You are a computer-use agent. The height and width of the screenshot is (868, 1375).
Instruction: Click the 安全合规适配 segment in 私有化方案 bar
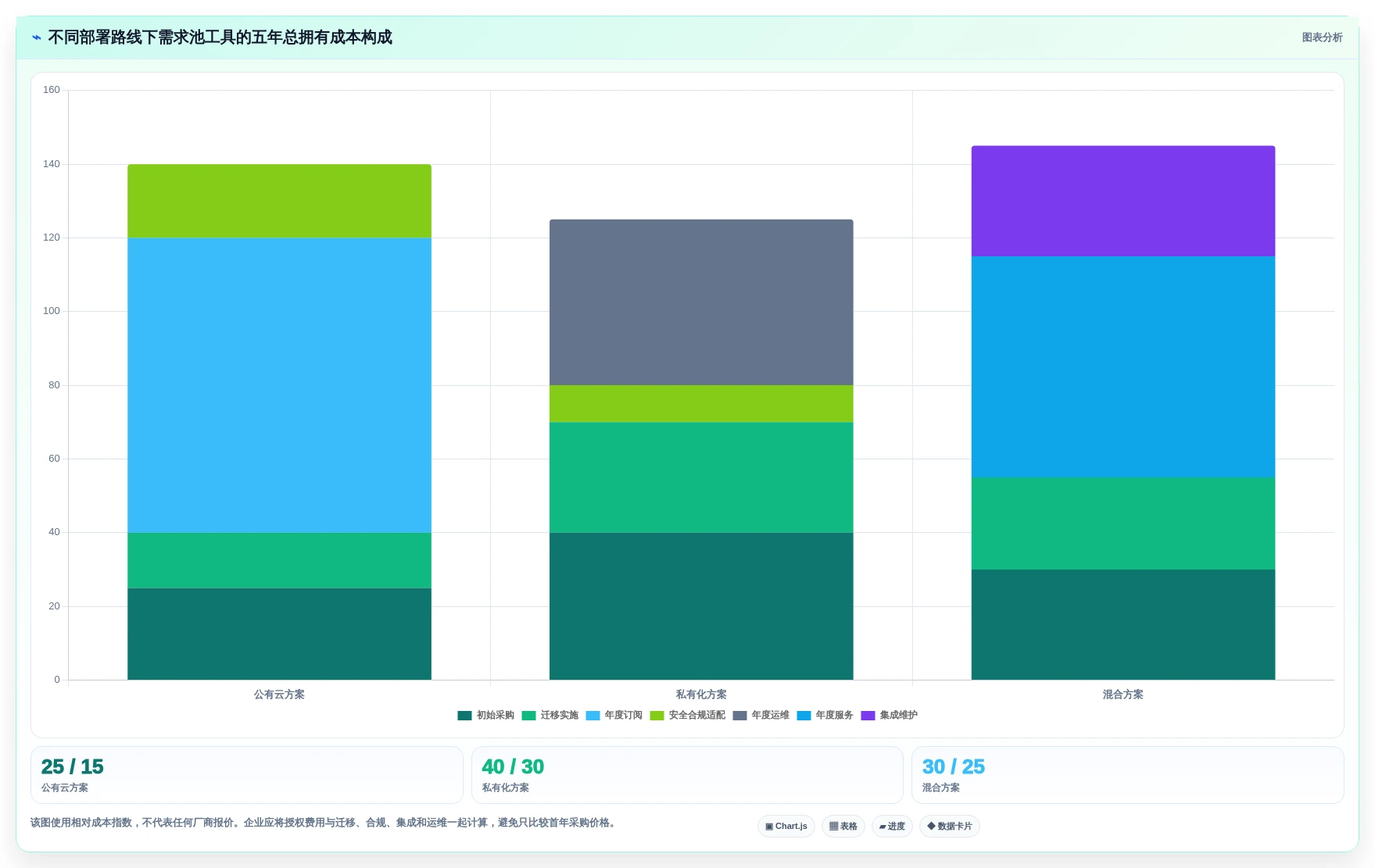701,404
